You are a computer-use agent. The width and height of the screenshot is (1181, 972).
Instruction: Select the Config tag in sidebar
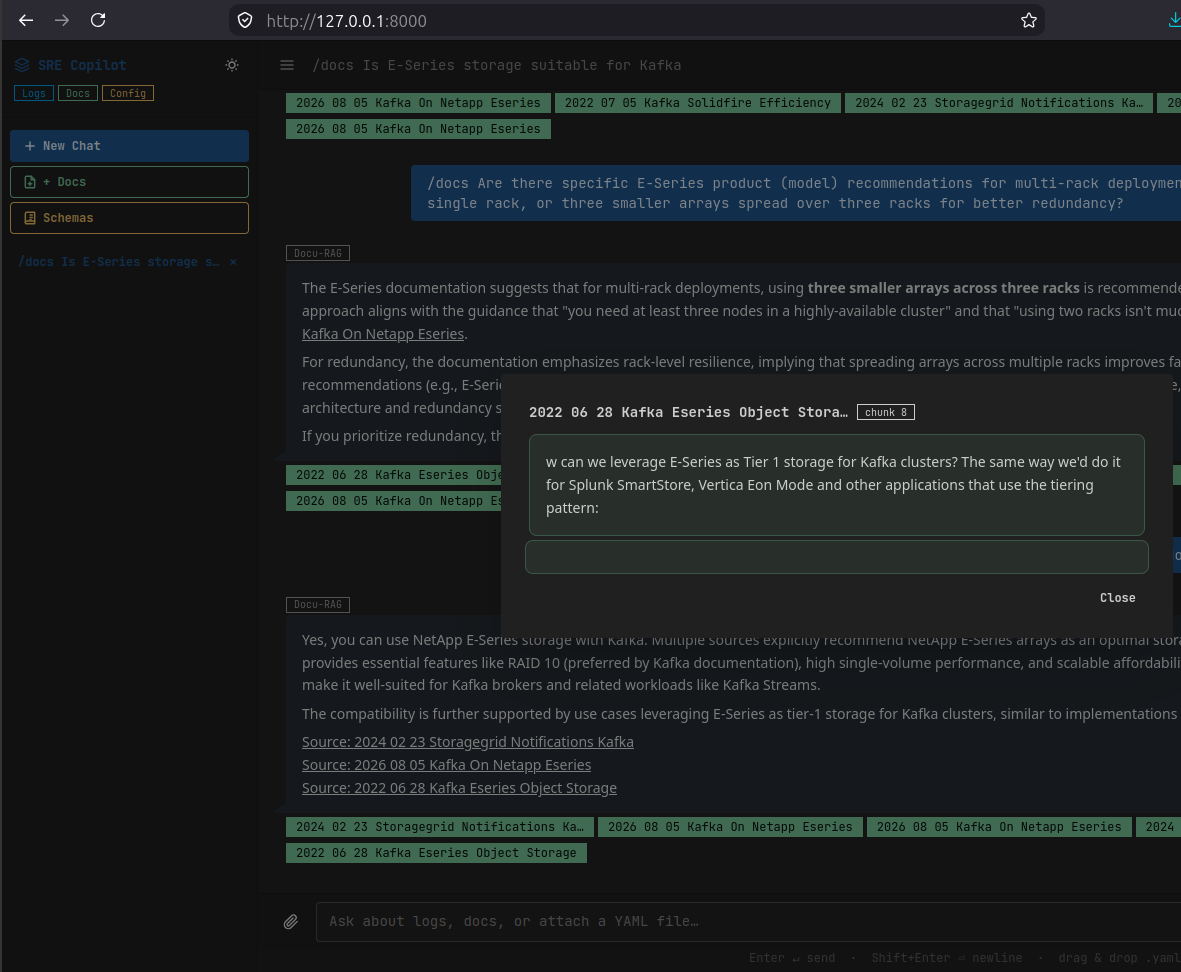coord(128,93)
